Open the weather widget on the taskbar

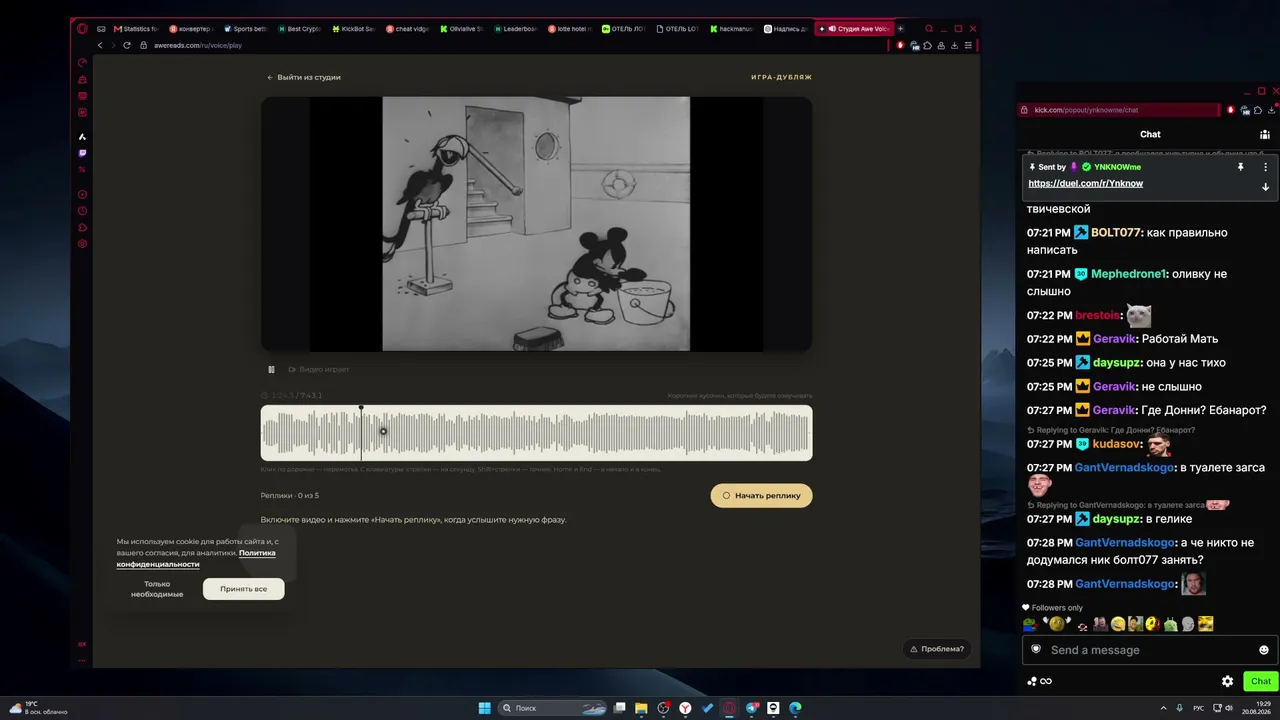click(x=39, y=708)
